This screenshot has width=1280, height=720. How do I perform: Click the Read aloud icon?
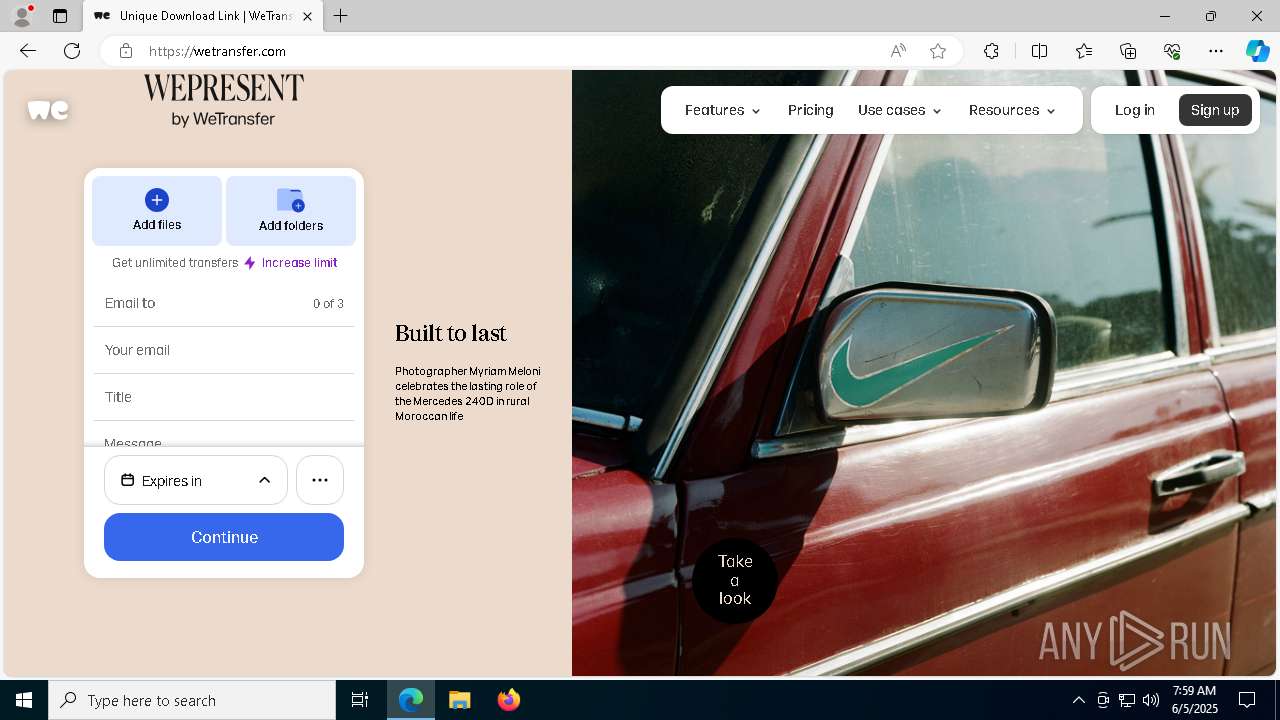[x=898, y=51]
